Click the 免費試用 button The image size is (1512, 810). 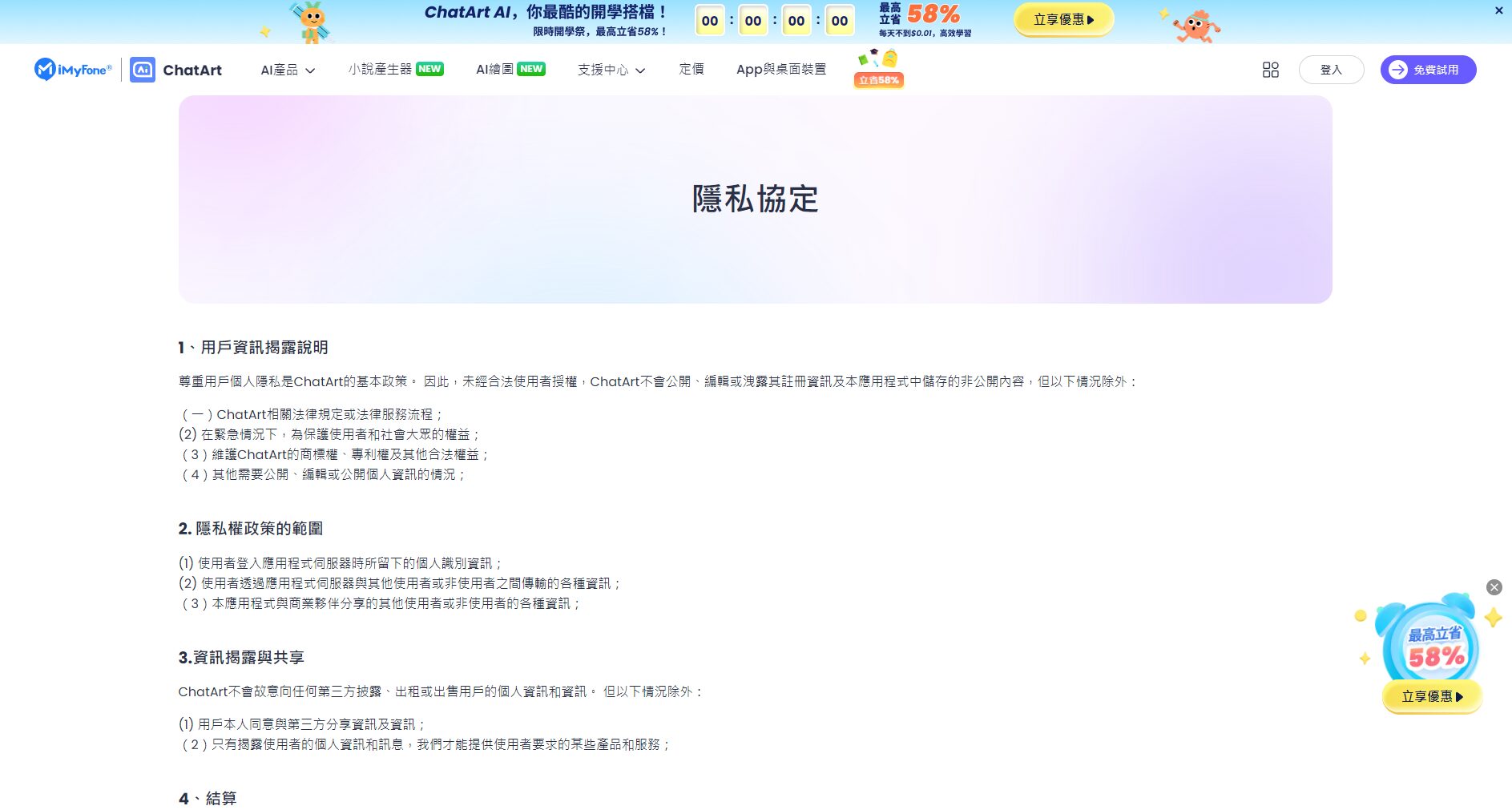pos(1428,70)
